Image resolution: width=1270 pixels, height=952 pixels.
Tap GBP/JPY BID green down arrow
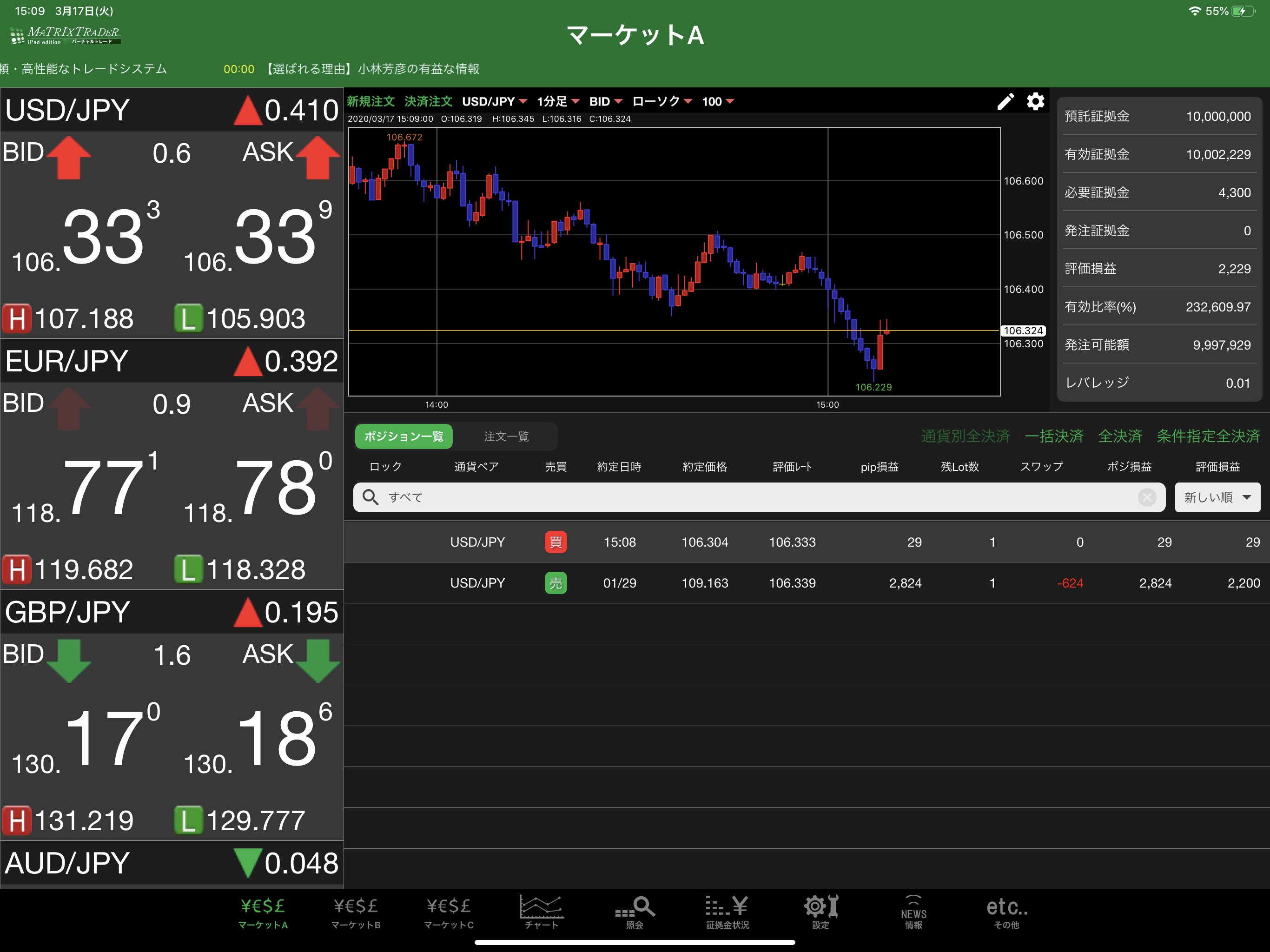tap(69, 661)
